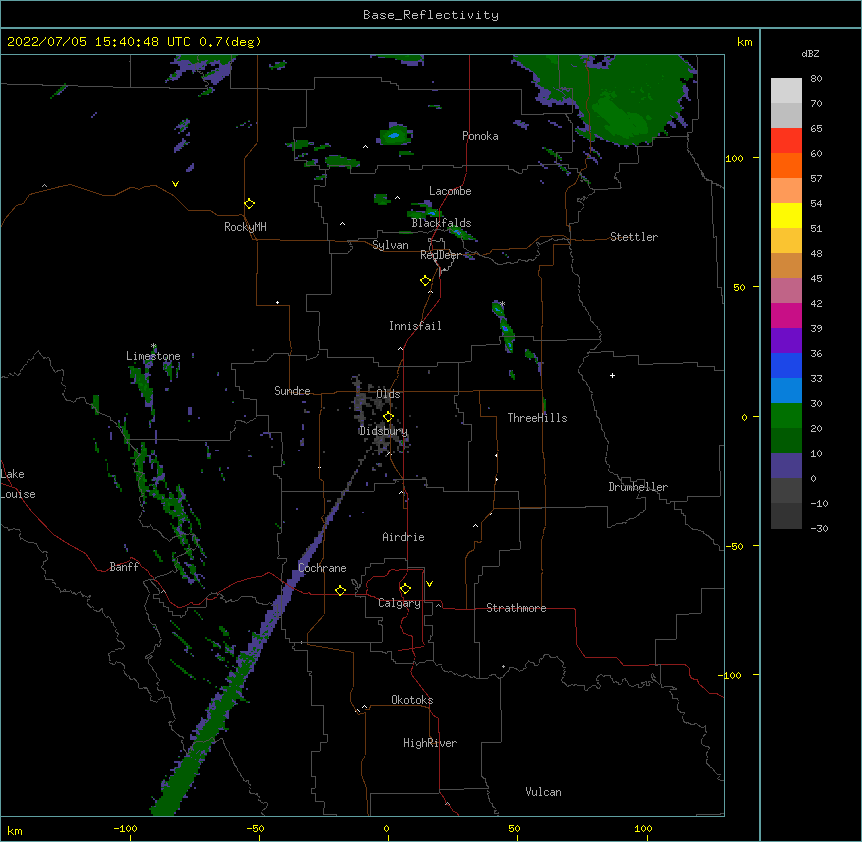Viewport: 862px width, 842px height.
Task: Click the Cochrane label
Action: pyautogui.click(x=322, y=568)
